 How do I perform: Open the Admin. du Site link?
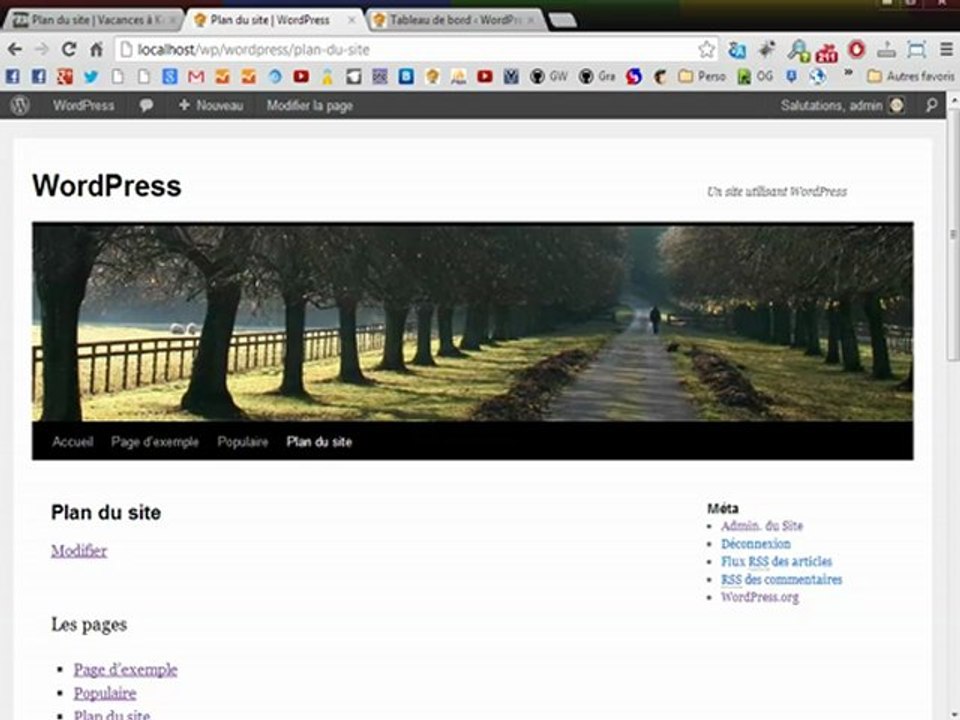coord(762,525)
